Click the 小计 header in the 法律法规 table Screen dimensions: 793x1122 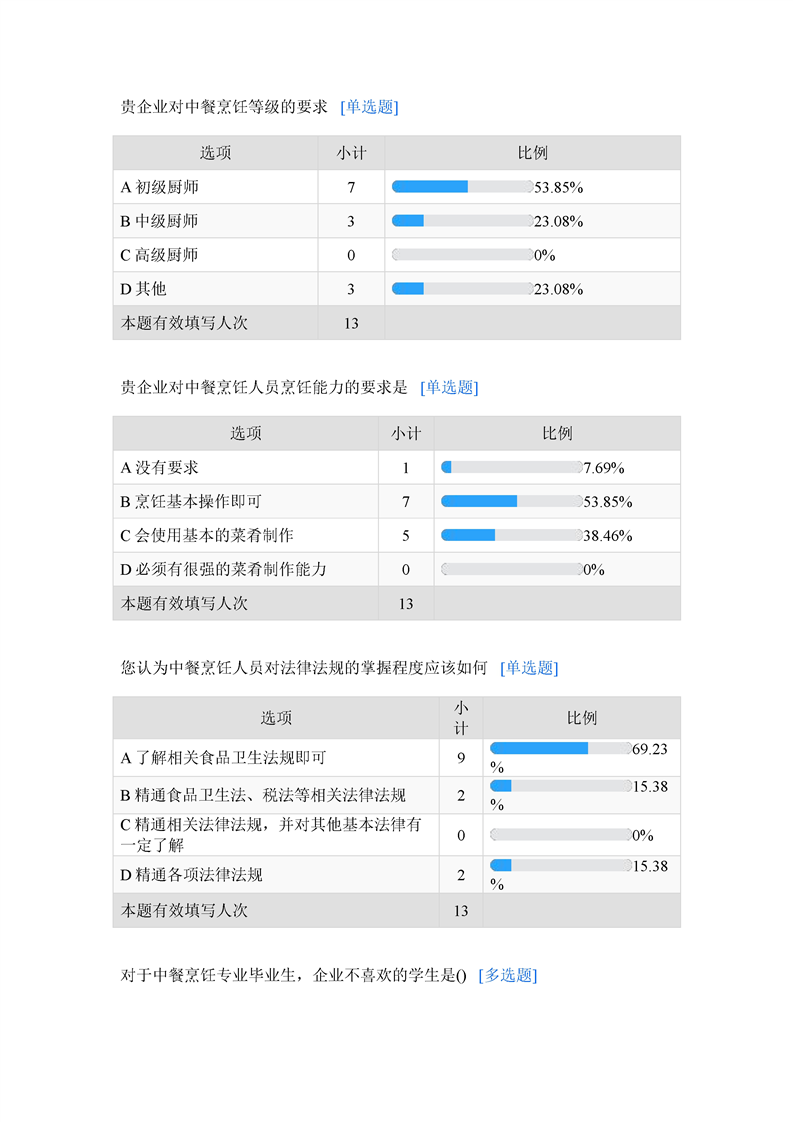pos(461,718)
